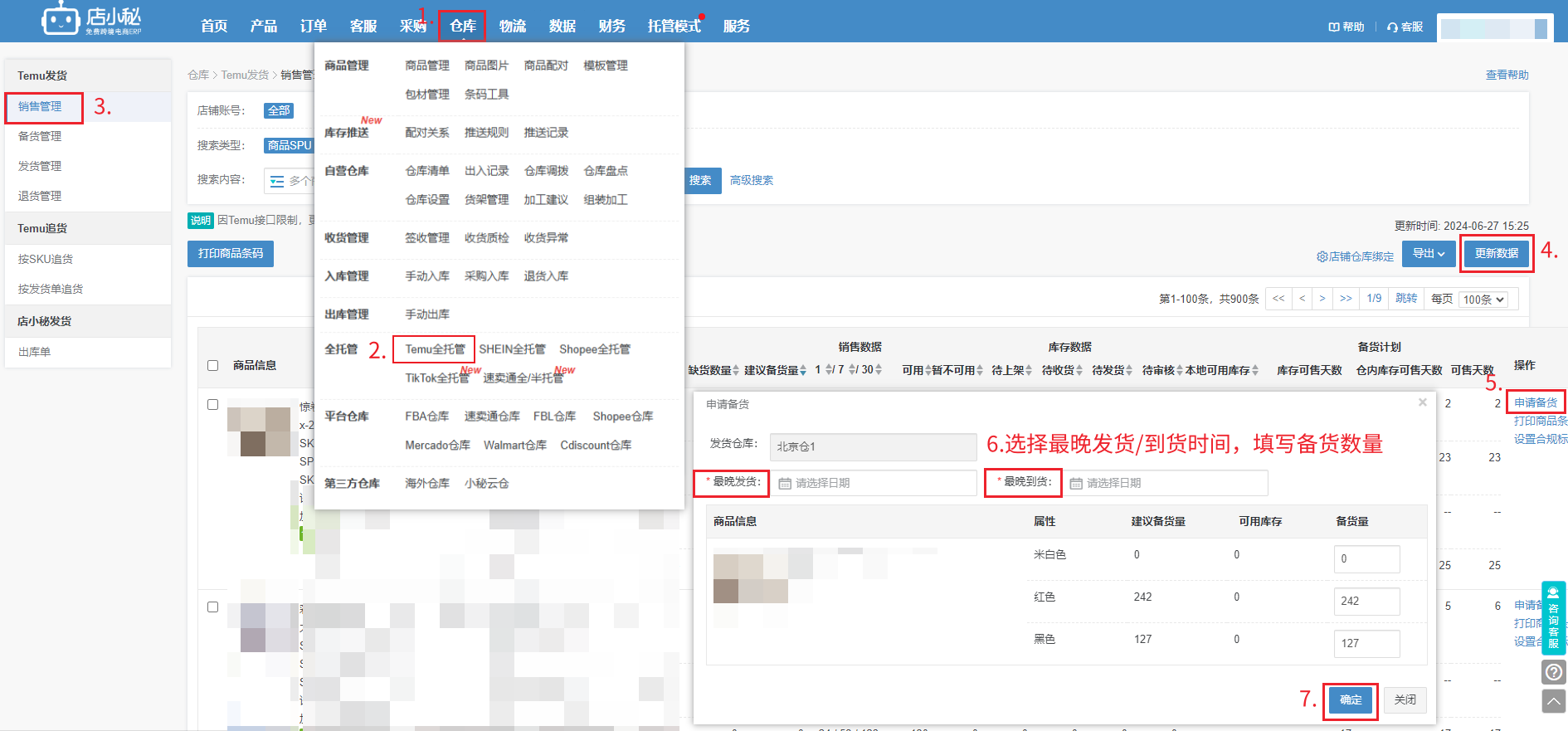Click the 店小秘 robot logo
This screenshot has width=1568, height=731.
[x=92, y=20]
